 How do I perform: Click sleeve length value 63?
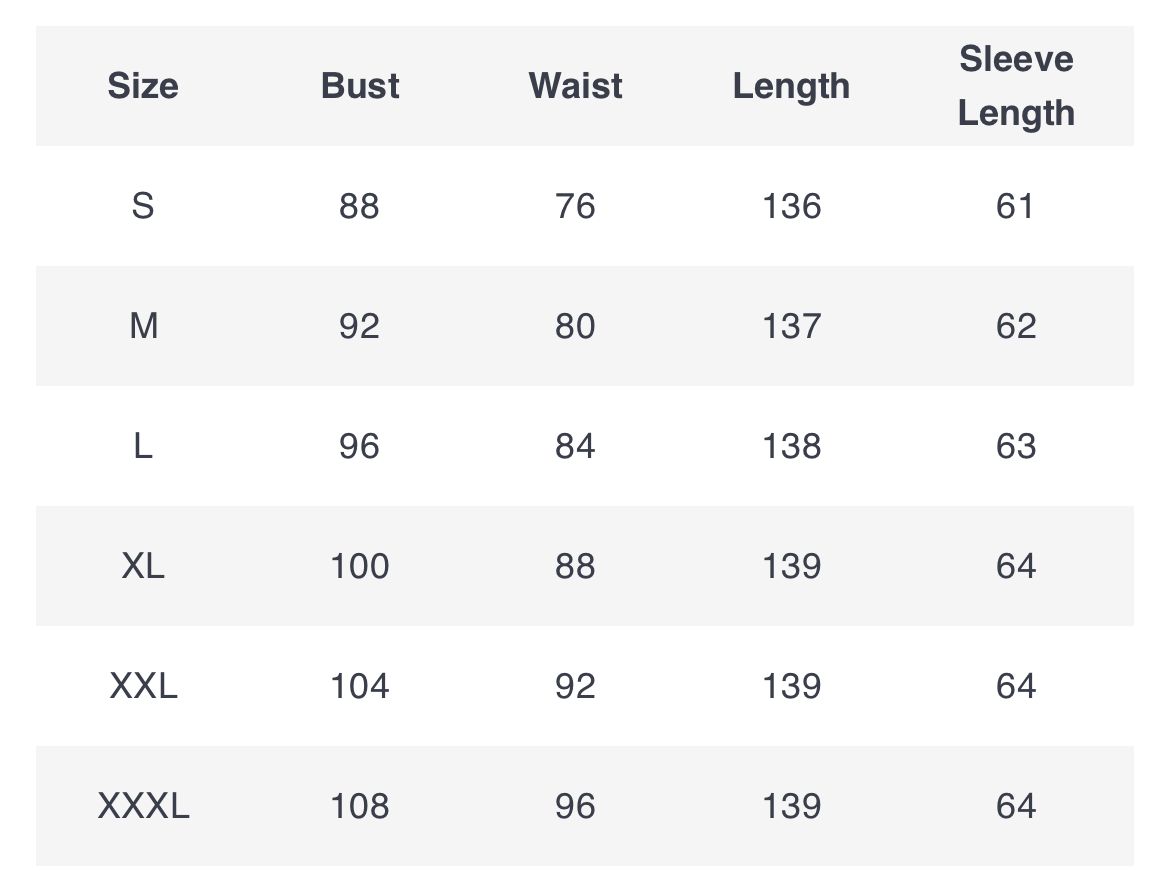click(1016, 446)
